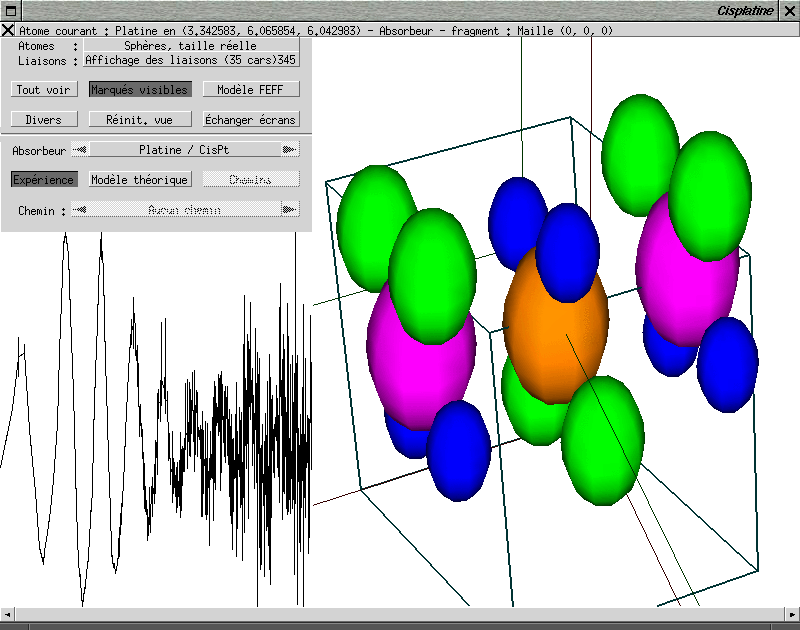Screen dimensions: 800x630
Task: Close the control panel with the X icon
Action: pos(8,30)
